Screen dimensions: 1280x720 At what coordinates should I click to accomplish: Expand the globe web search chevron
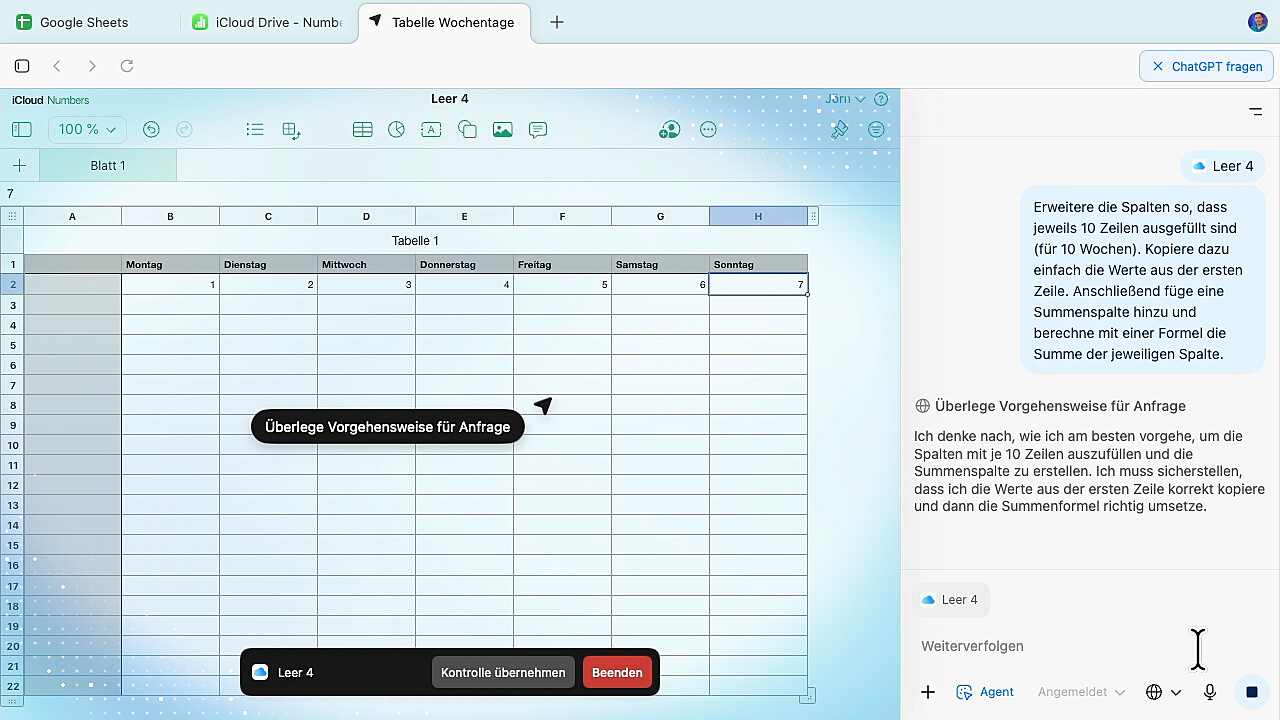[x=1176, y=692]
